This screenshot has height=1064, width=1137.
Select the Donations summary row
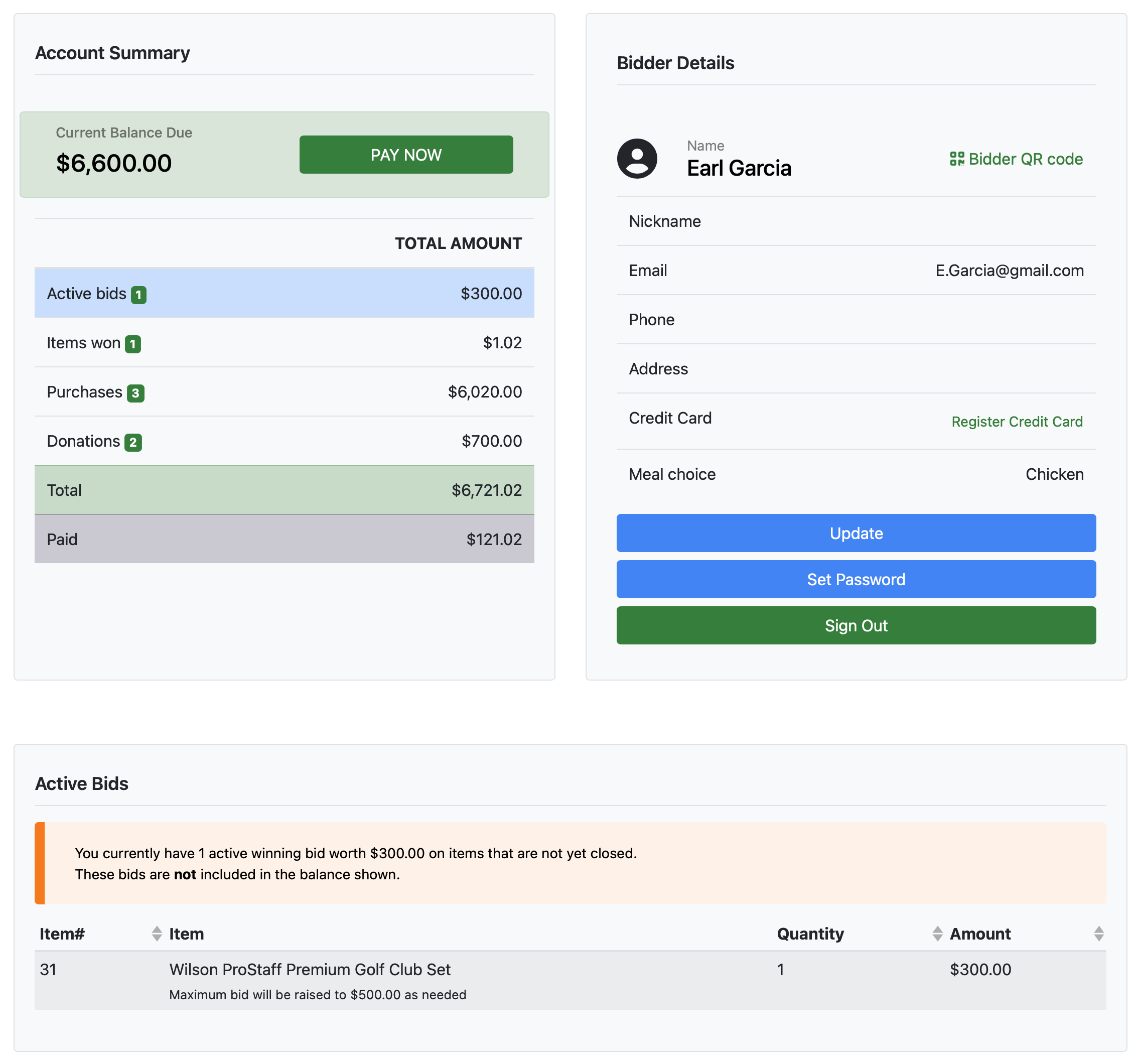click(x=284, y=441)
